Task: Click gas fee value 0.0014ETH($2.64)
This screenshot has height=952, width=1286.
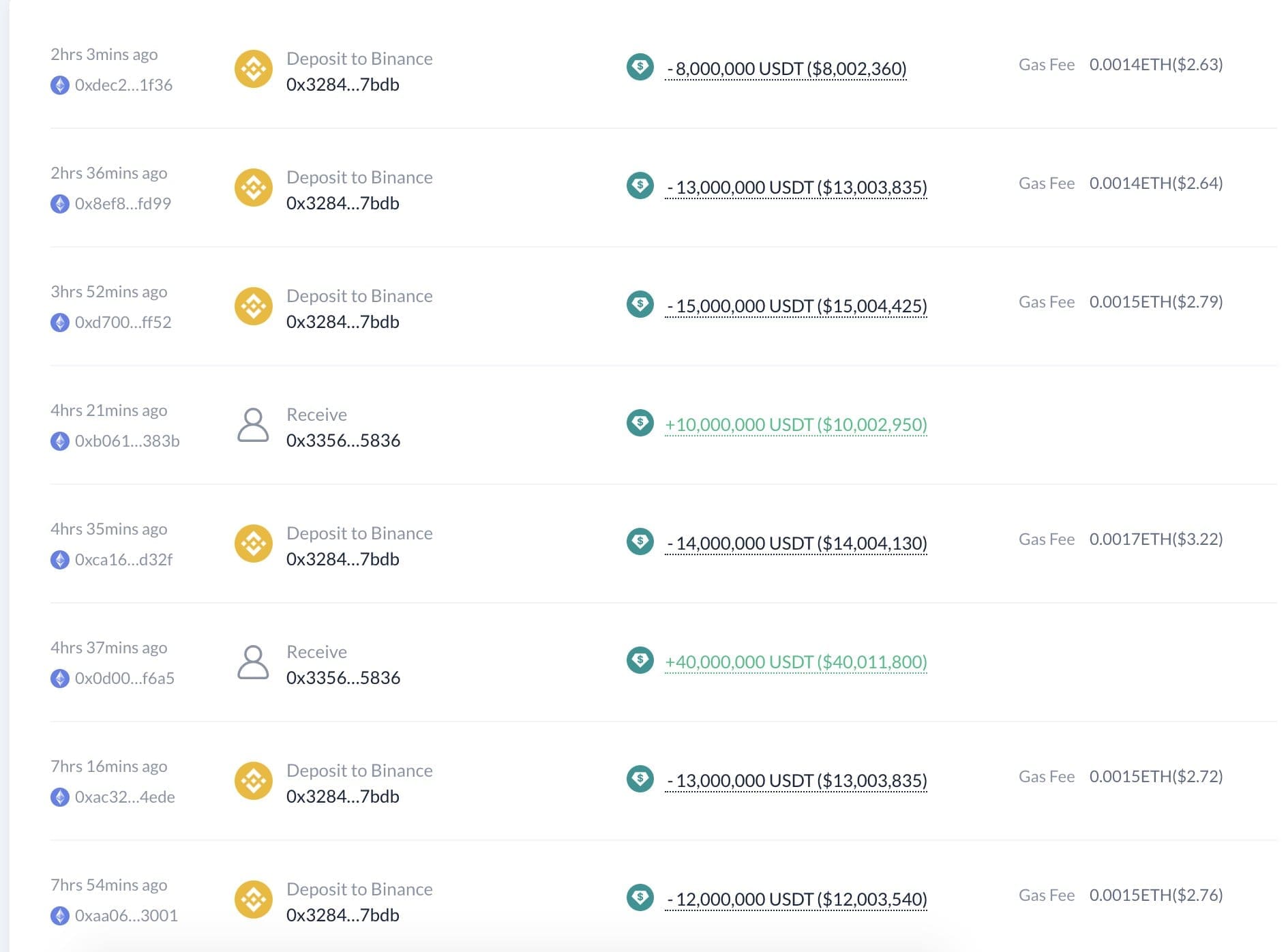Action: (x=1156, y=183)
